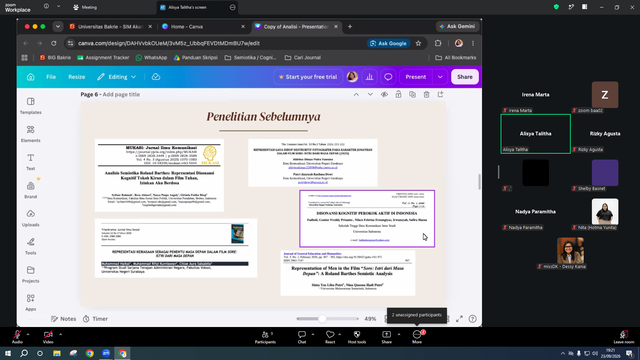
Task: Click the Add page title field
Action: [121, 94]
